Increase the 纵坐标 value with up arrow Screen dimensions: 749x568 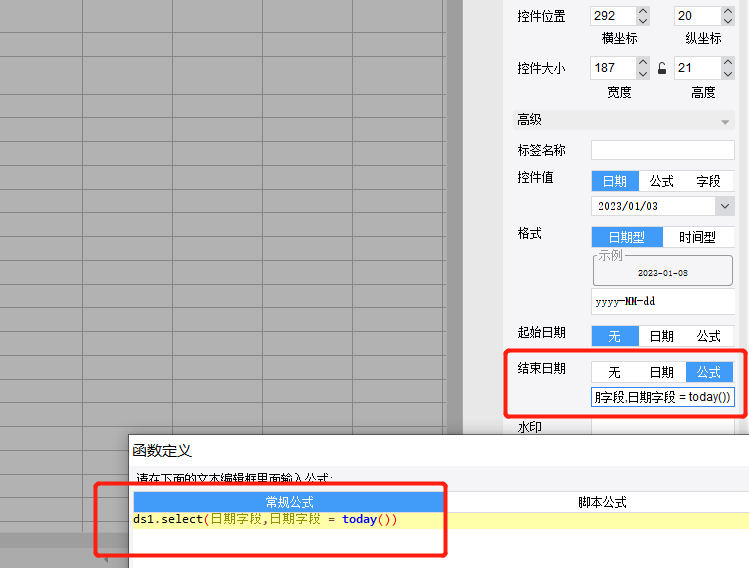click(x=728, y=11)
